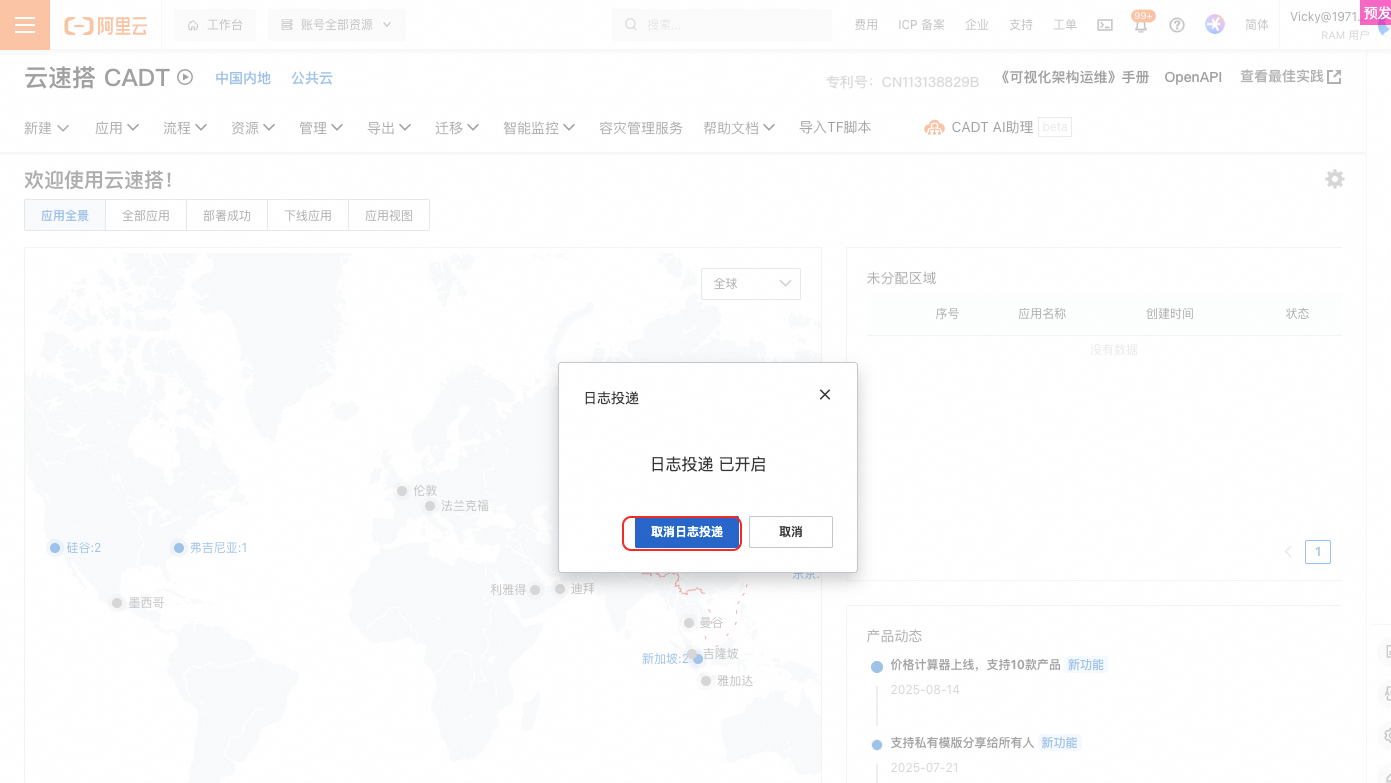This screenshot has width=1391, height=783.
Task: Switch to 应用视图 tab
Action: pos(389,215)
